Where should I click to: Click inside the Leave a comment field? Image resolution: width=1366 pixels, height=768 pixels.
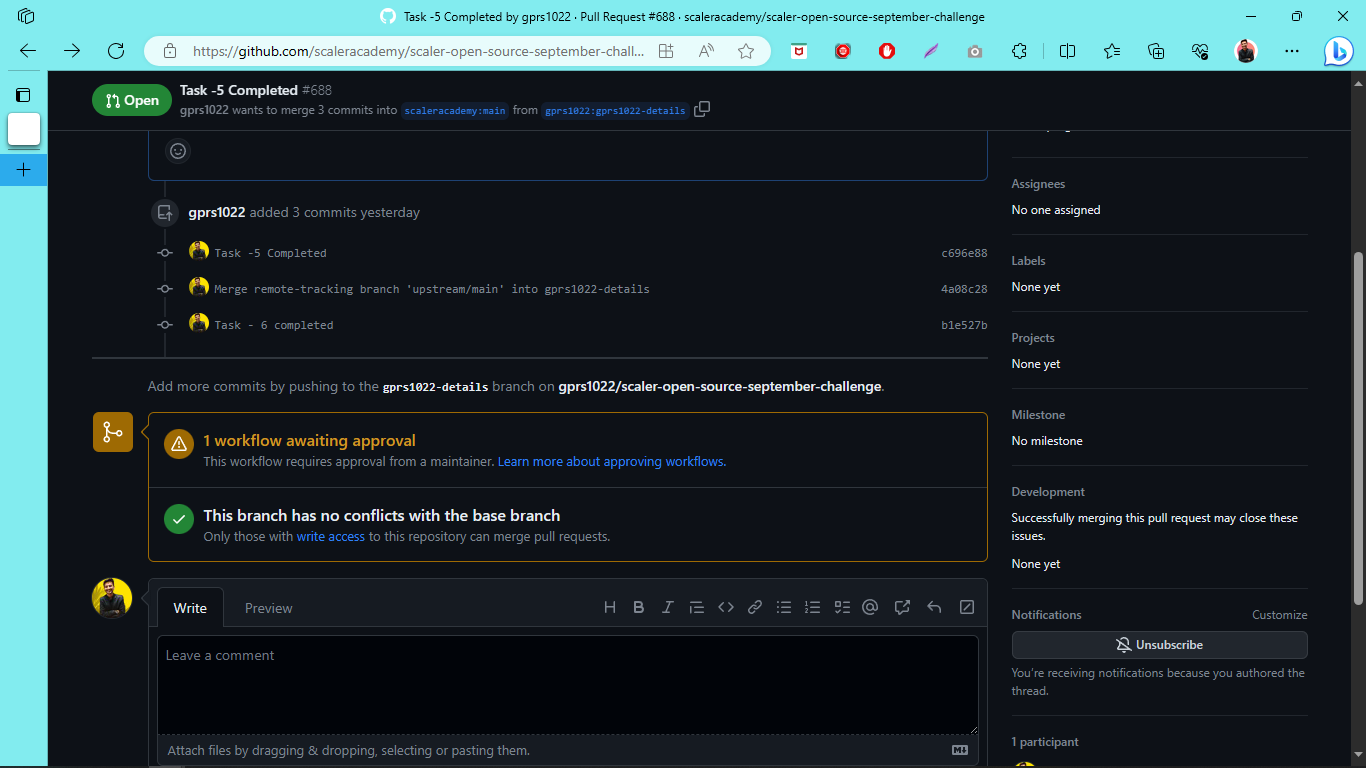[x=568, y=685]
